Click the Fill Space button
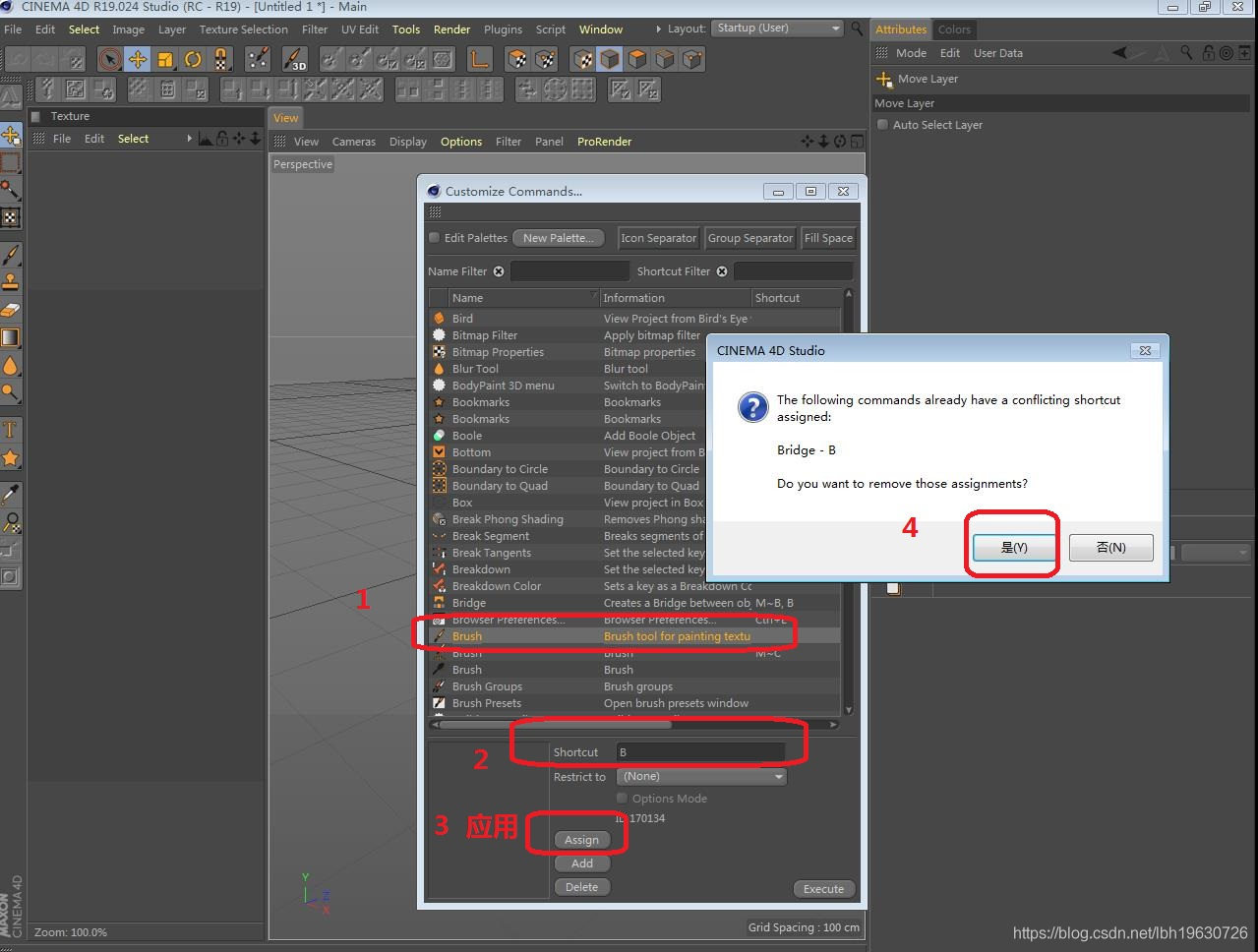This screenshot has height=952, width=1258. pyautogui.click(x=828, y=238)
